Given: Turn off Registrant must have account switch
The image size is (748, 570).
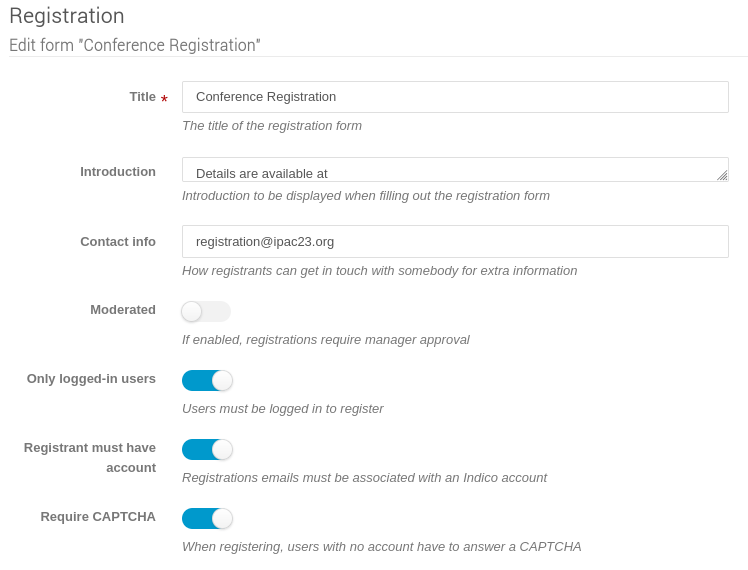Looking at the screenshot, I should pyautogui.click(x=207, y=450).
